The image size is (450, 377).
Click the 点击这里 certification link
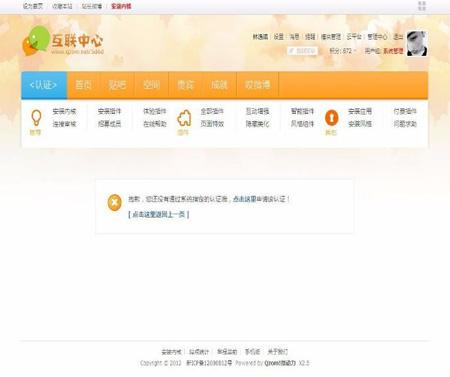click(244, 199)
